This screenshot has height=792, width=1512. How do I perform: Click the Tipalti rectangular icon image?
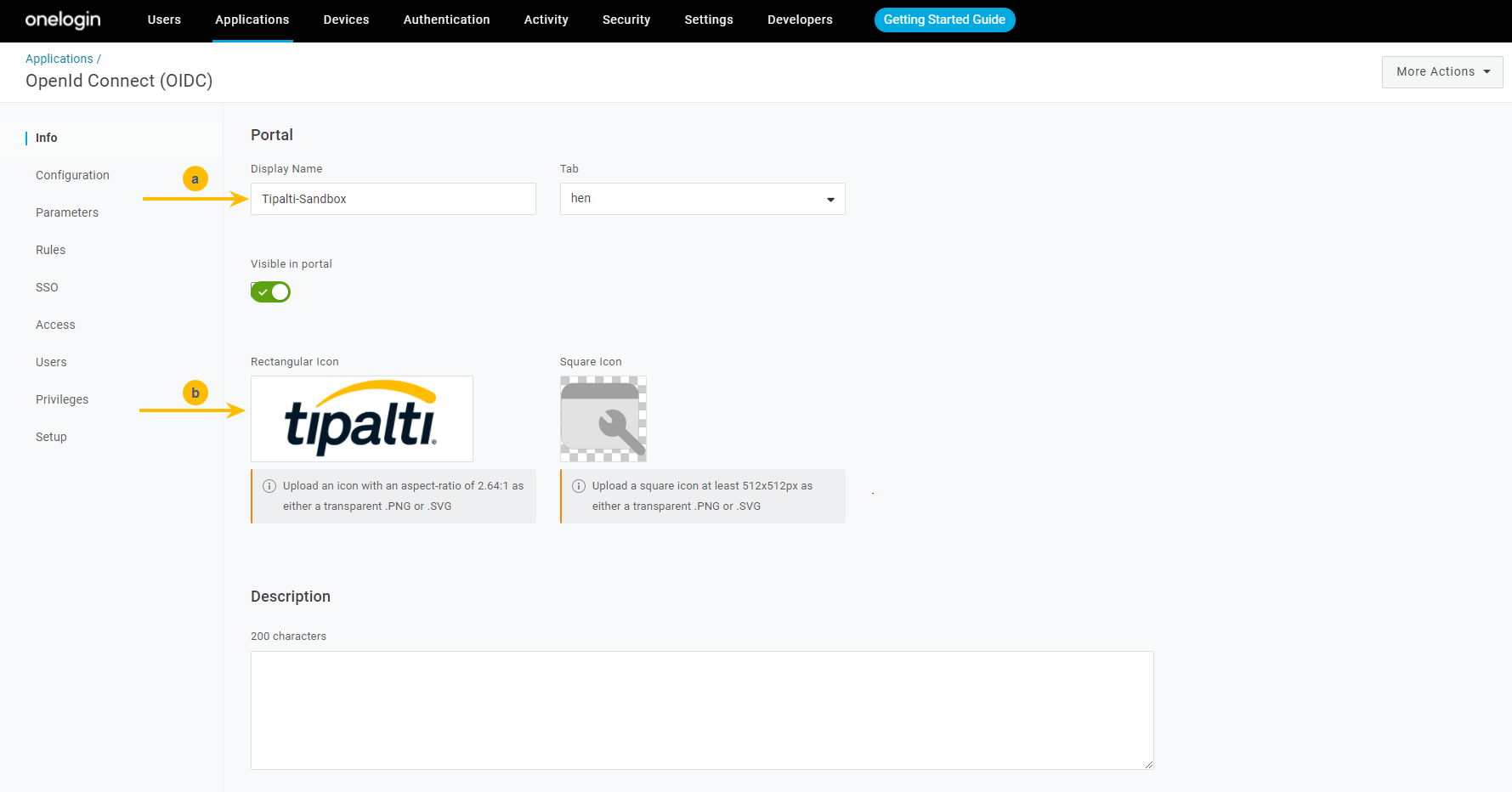[361, 419]
